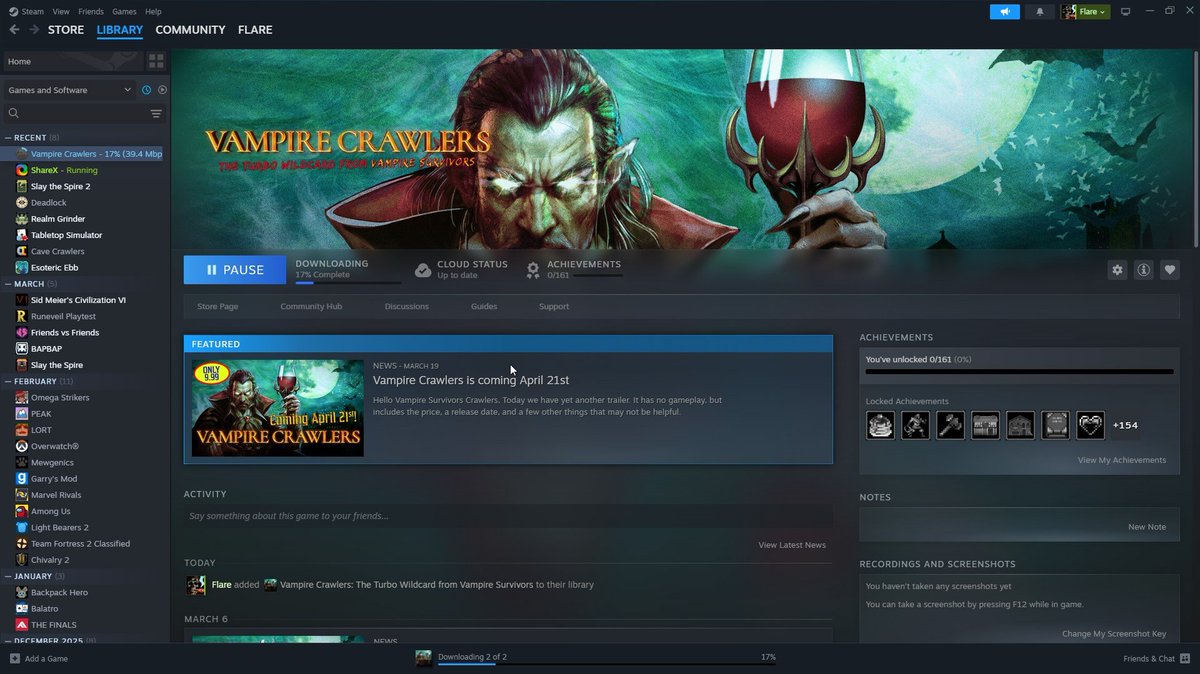Click View My Achievements link

pyautogui.click(x=1122, y=460)
